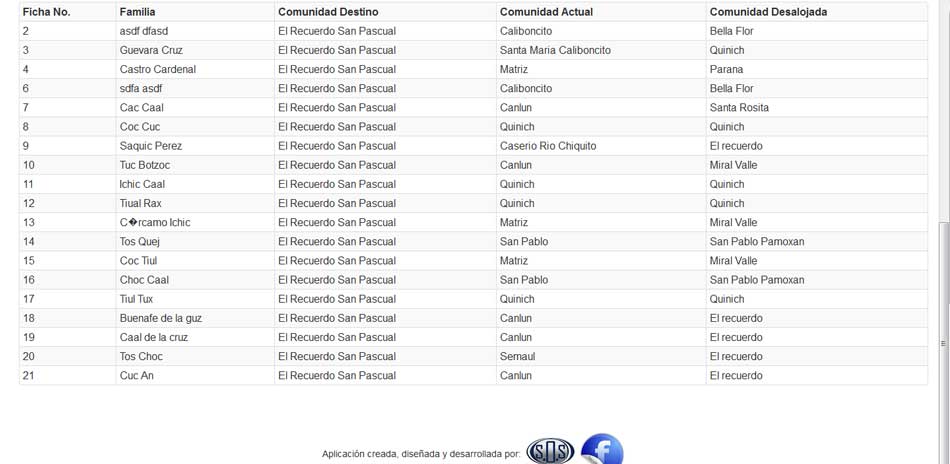Select Santa Maria Caliboncito cell
The width and height of the screenshot is (950, 464).
[x=601, y=50]
